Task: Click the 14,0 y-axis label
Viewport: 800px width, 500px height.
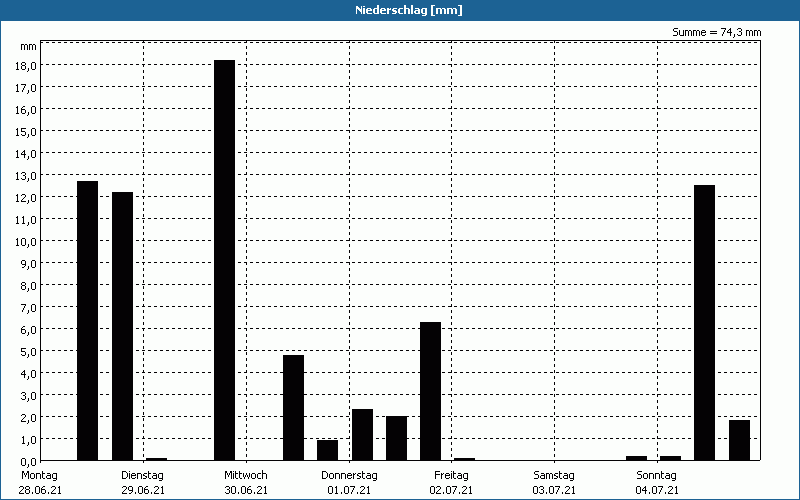Action: click(x=26, y=154)
